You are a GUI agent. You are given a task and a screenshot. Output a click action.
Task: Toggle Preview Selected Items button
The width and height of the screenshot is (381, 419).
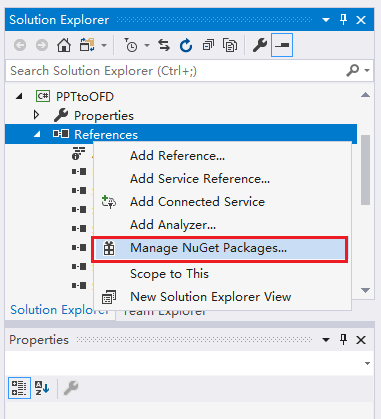click(x=282, y=45)
